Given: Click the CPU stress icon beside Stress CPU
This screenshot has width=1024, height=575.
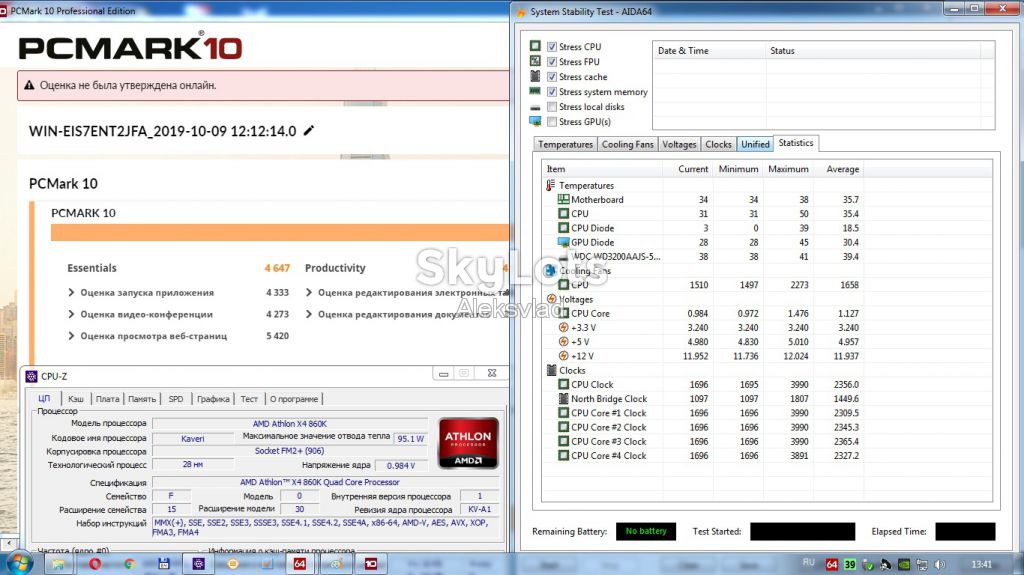Looking at the screenshot, I should 535,46.
